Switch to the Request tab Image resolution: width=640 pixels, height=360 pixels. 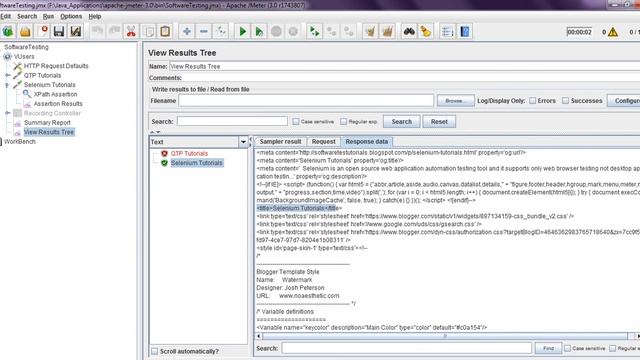323,142
